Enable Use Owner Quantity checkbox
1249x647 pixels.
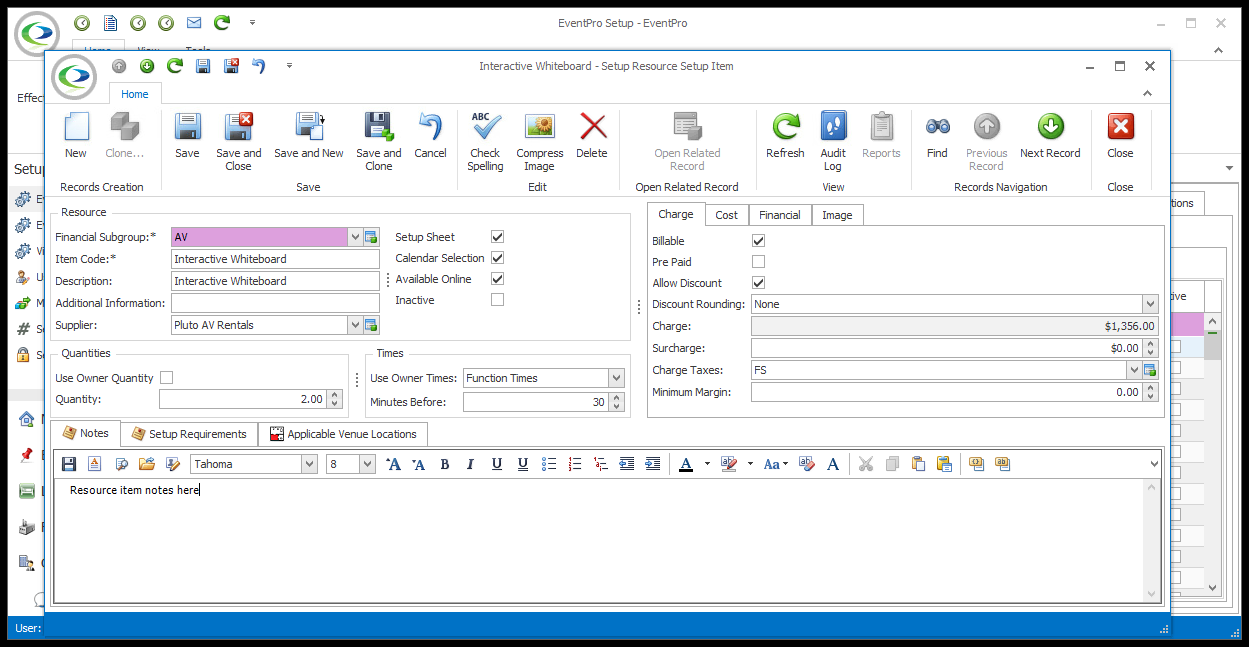(166, 378)
